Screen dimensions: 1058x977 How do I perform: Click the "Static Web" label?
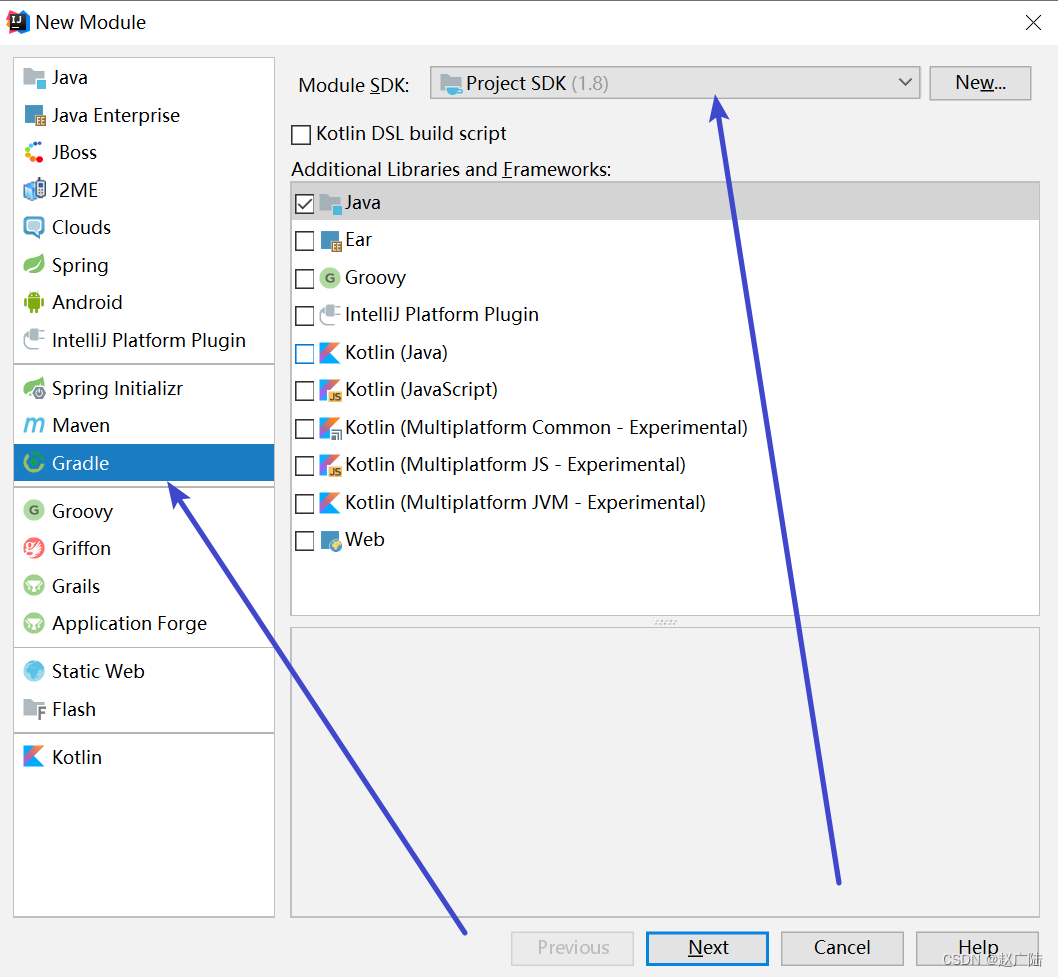(x=98, y=671)
